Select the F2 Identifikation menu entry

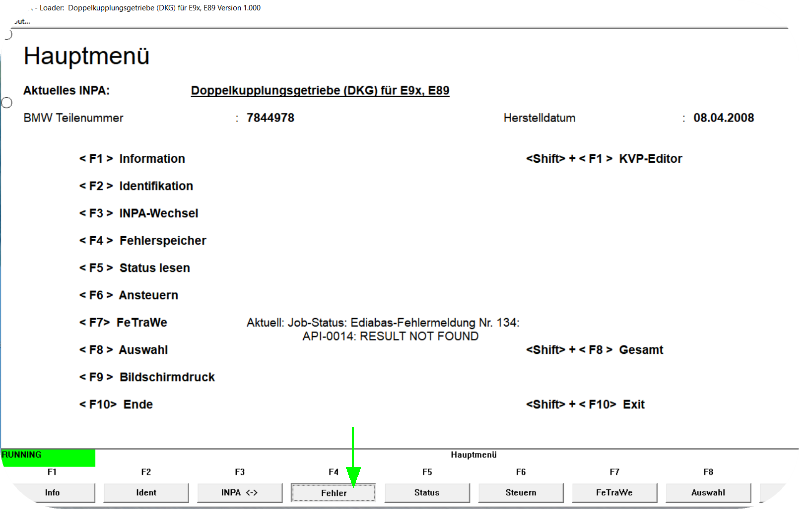point(136,186)
